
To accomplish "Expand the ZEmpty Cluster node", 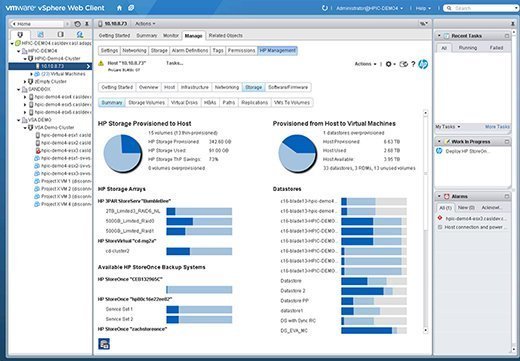I will tap(25, 82).
